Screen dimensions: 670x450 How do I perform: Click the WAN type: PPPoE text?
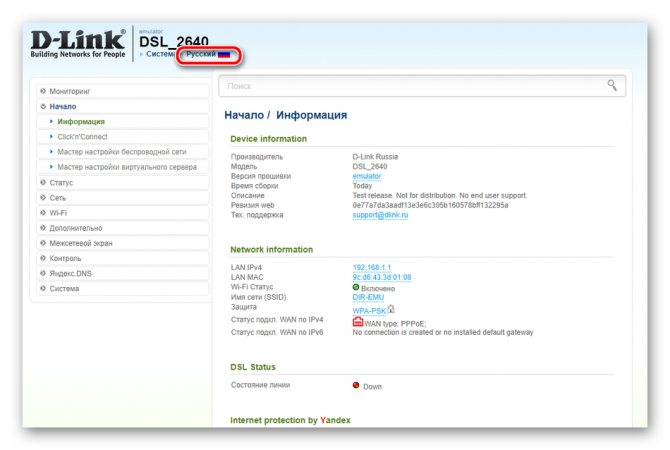point(395,324)
